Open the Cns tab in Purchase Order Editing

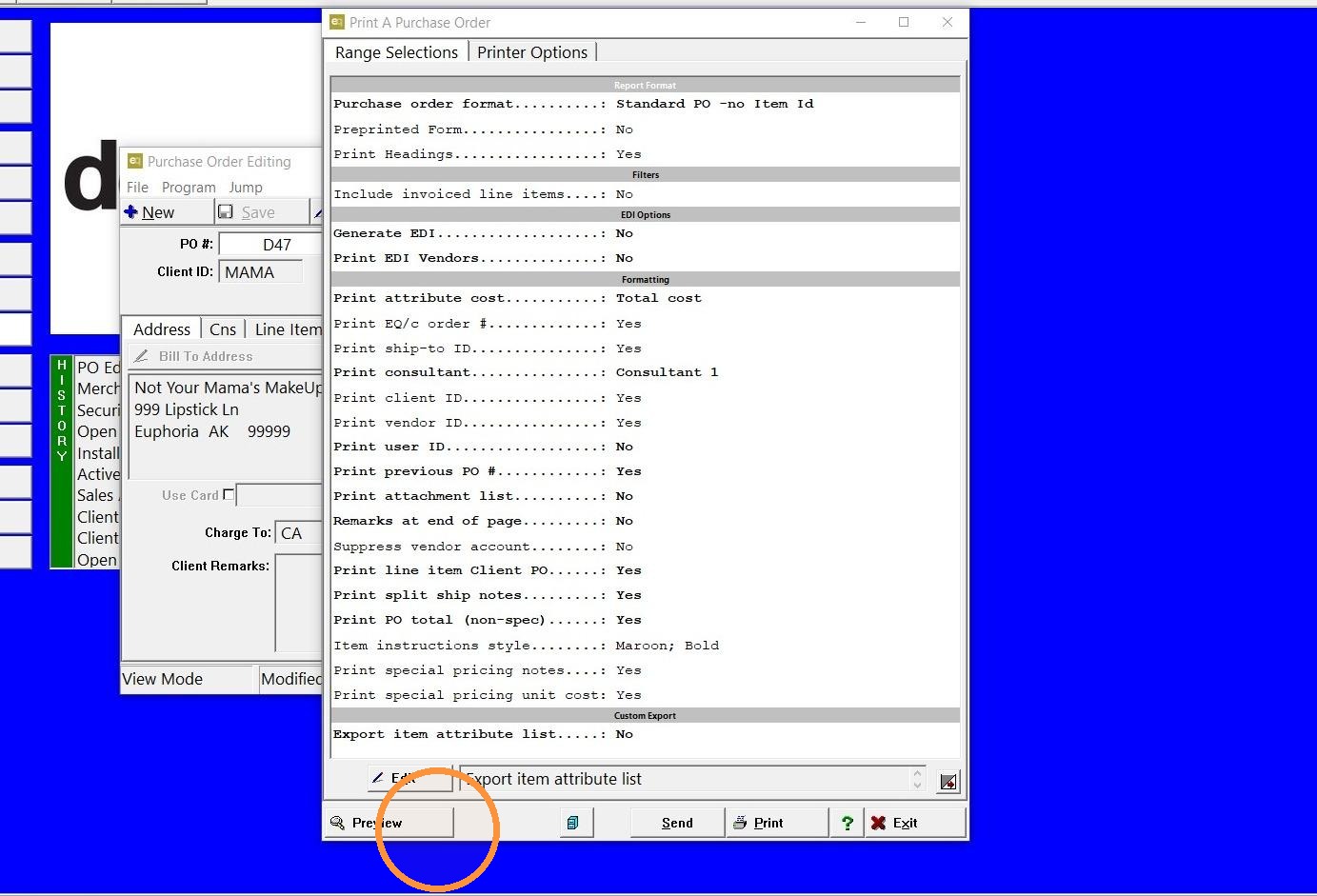(x=223, y=329)
